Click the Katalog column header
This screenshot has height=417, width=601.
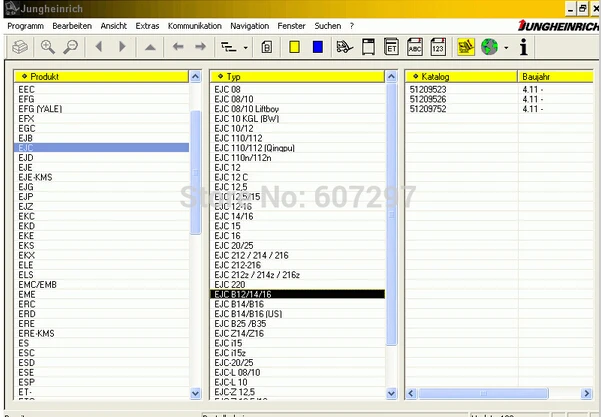[x=461, y=77]
